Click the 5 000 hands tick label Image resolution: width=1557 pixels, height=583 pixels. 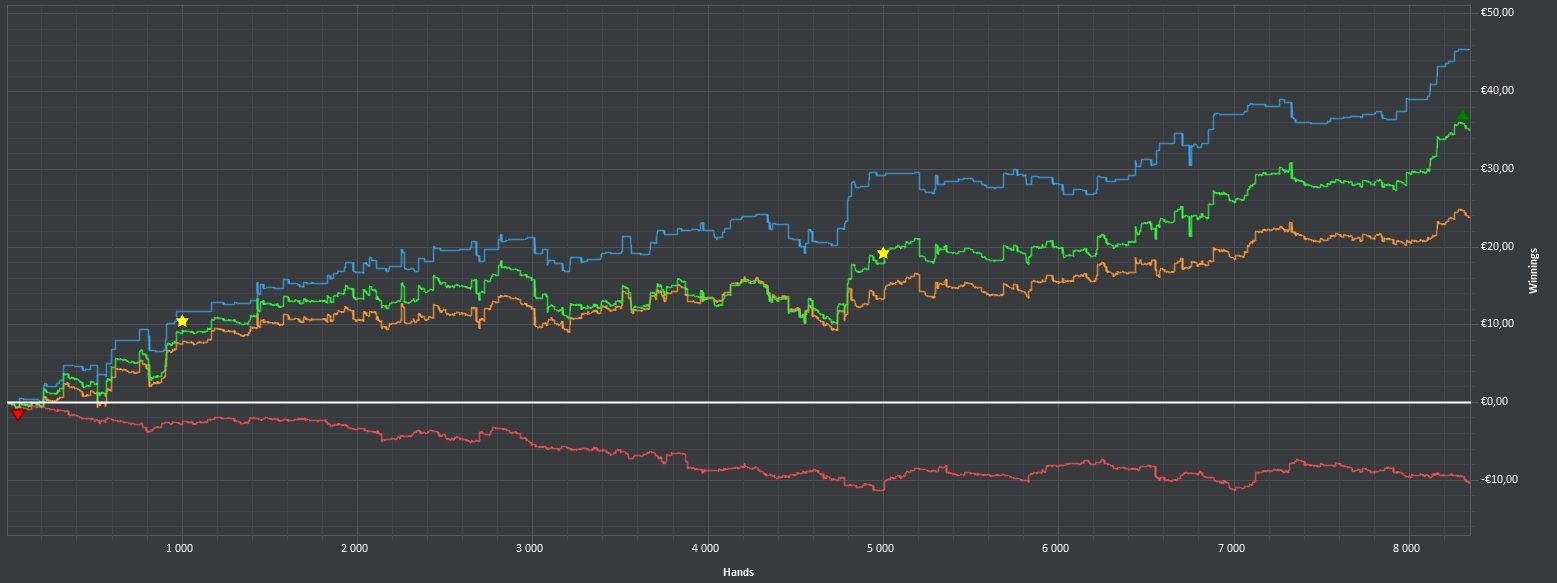881,549
